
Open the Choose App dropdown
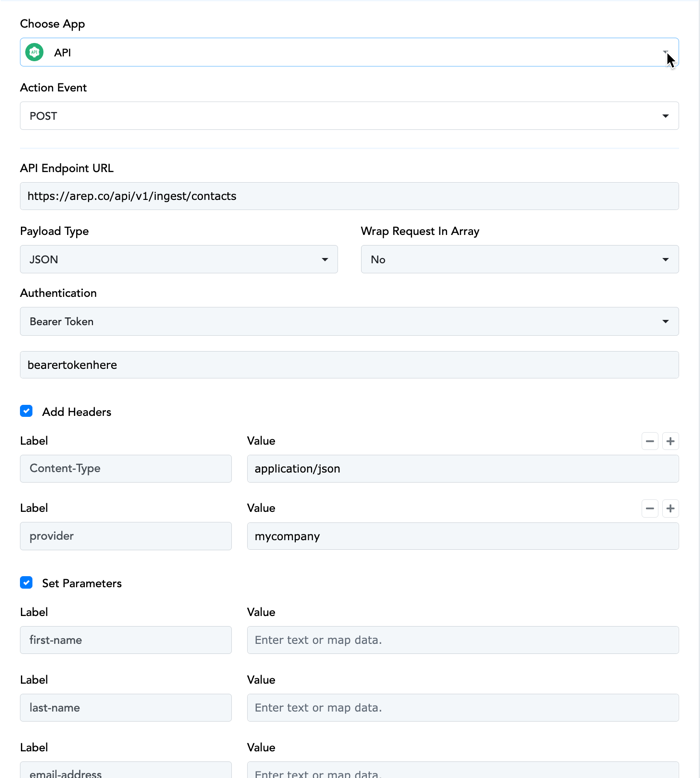click(349, 52)
